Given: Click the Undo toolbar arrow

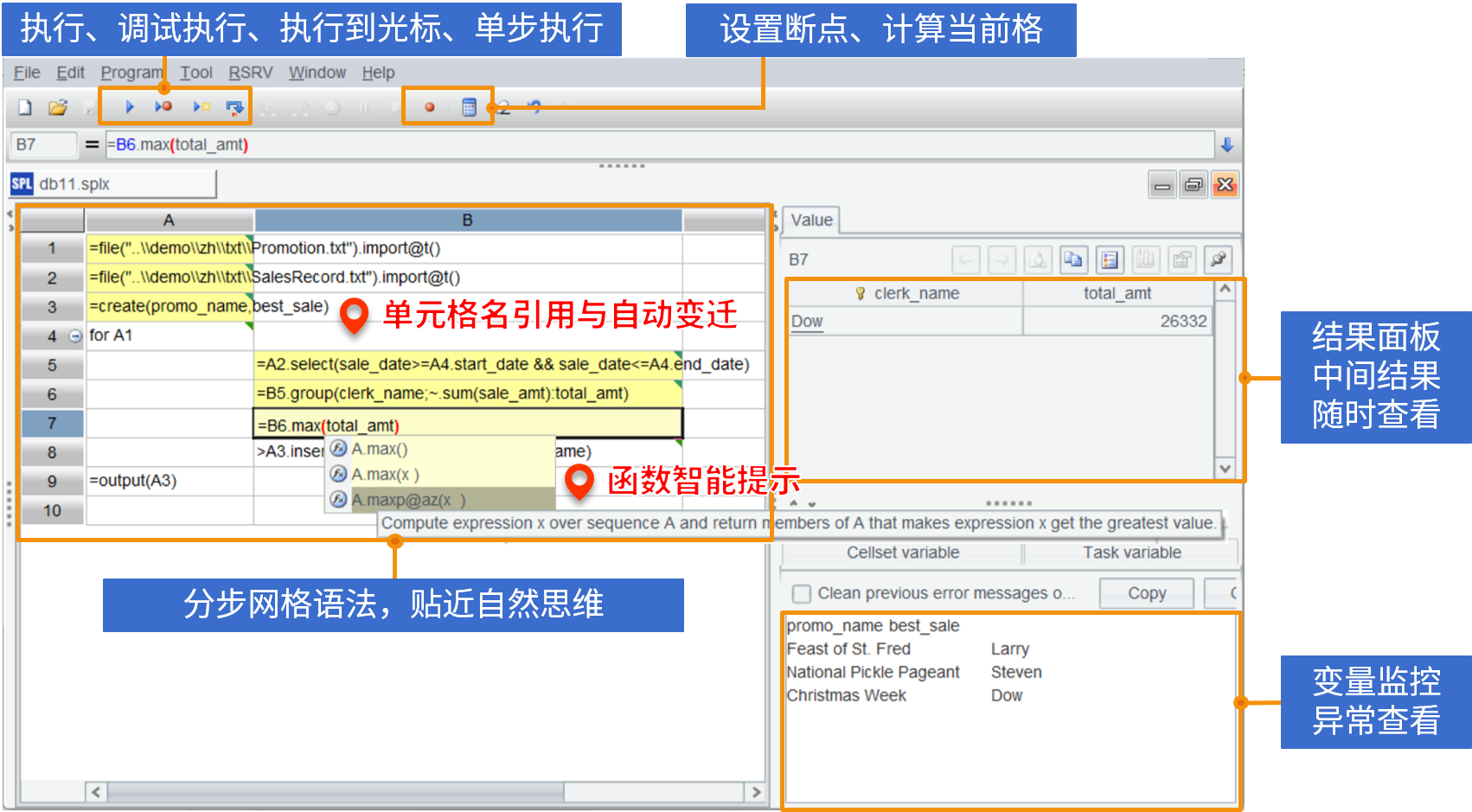Looking at the screenshot, I should click(x=534, y=107).
